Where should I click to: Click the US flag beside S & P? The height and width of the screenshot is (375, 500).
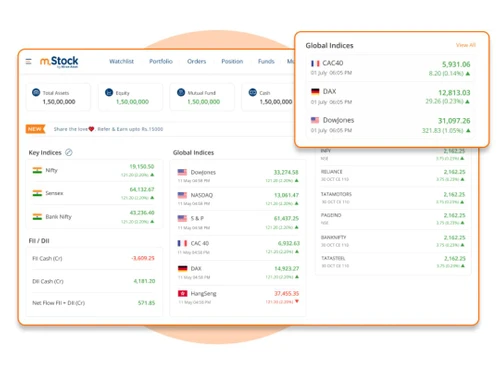(182, 218)
